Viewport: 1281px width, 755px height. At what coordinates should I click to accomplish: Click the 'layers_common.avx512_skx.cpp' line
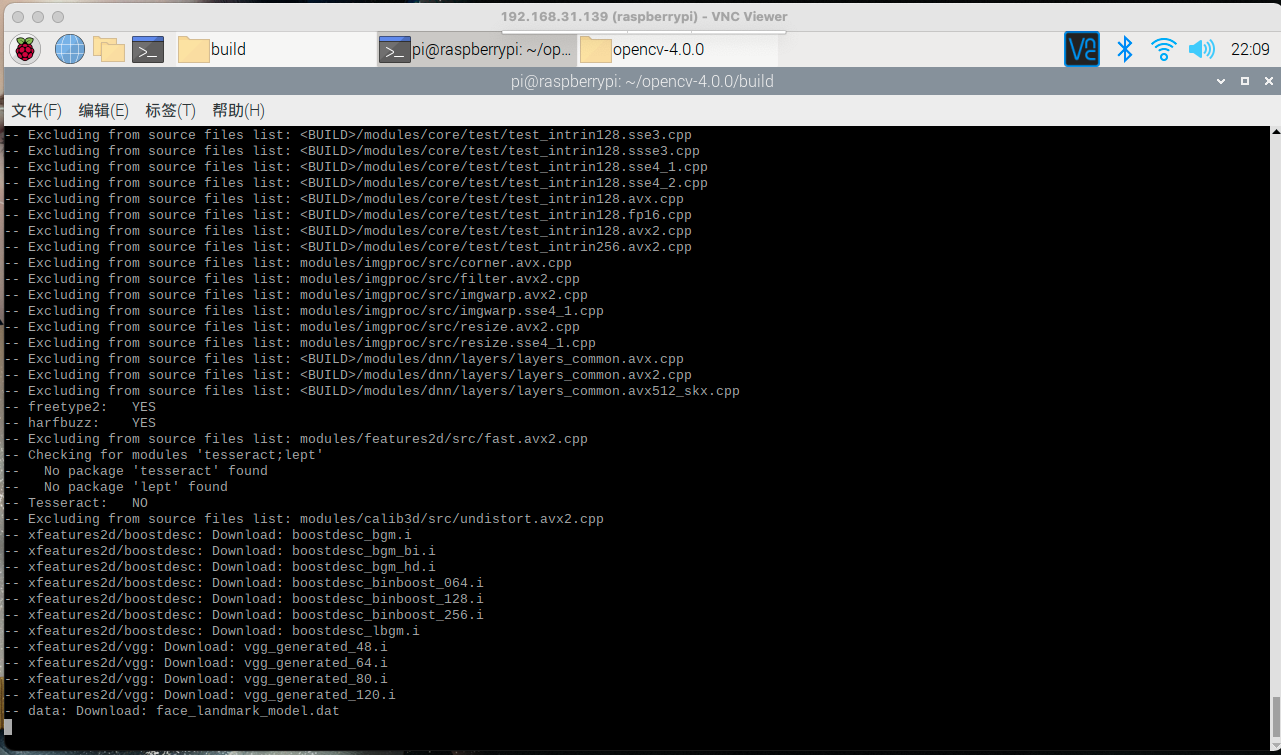tap(372, 391)
